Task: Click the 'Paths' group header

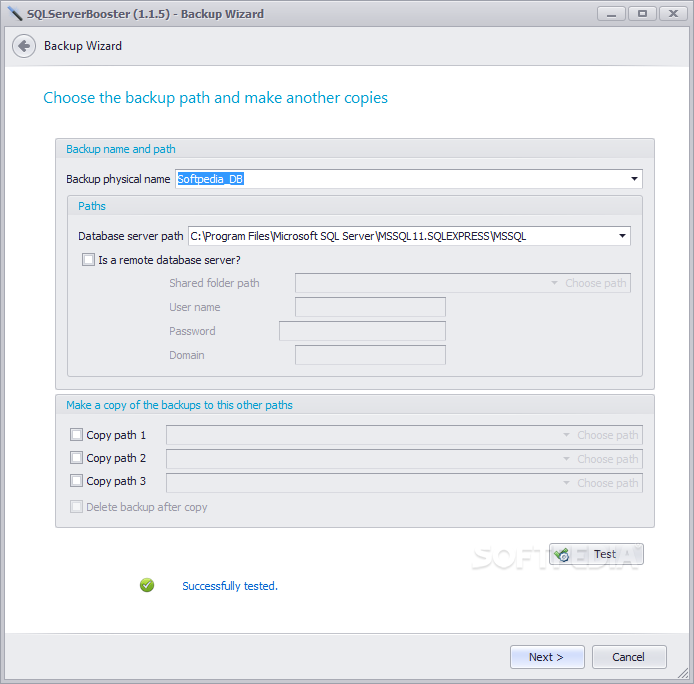Action: click(x=92, y=206)
